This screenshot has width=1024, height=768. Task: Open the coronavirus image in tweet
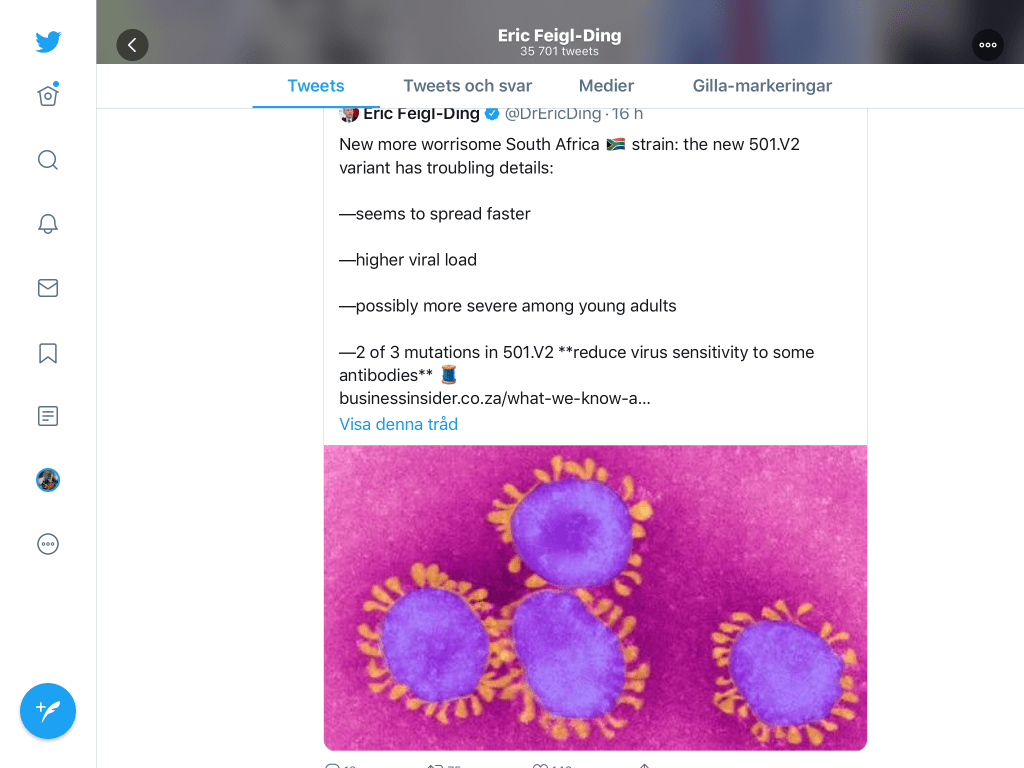coord(595,597)
